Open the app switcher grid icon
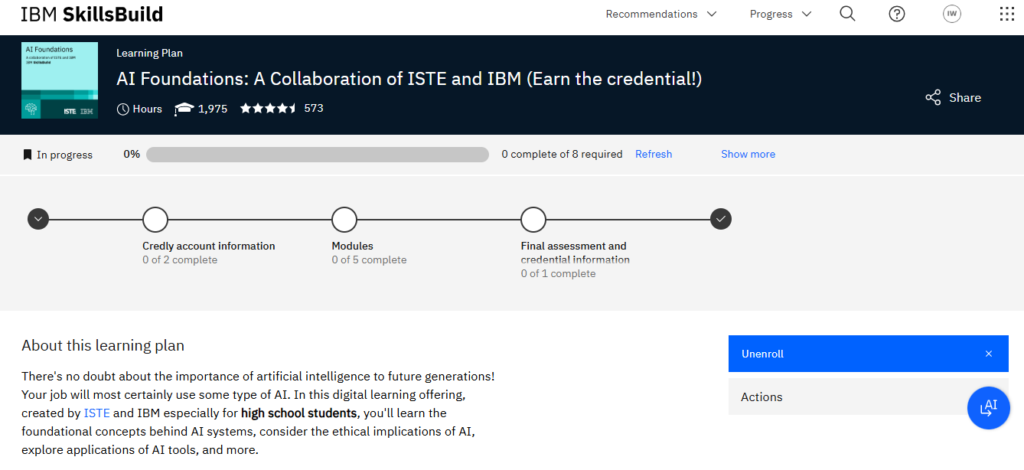1024x470 pixels. coord(1006,14)
